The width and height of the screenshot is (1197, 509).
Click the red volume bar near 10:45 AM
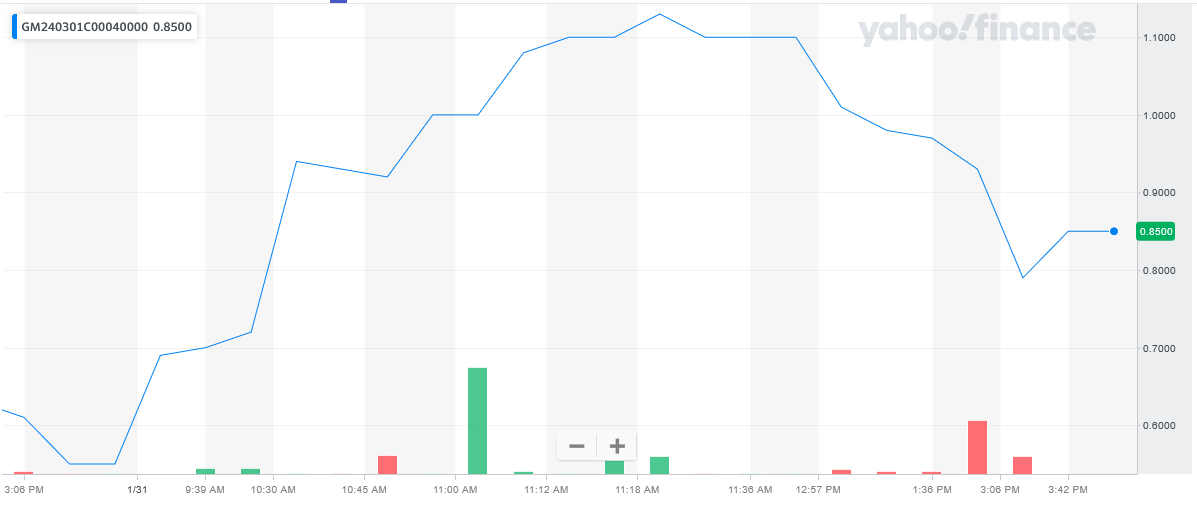[x=387, y=464]
